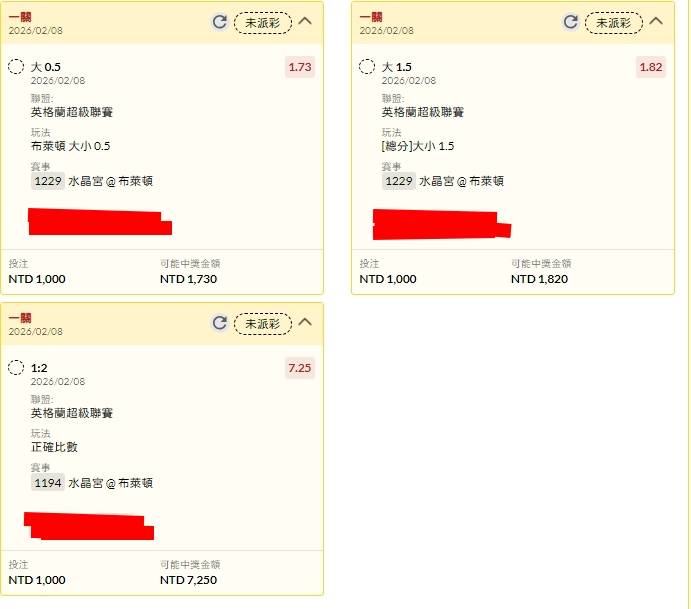
Task: Click 未派彩 status on 大 1.5 card
Action: 614,22
